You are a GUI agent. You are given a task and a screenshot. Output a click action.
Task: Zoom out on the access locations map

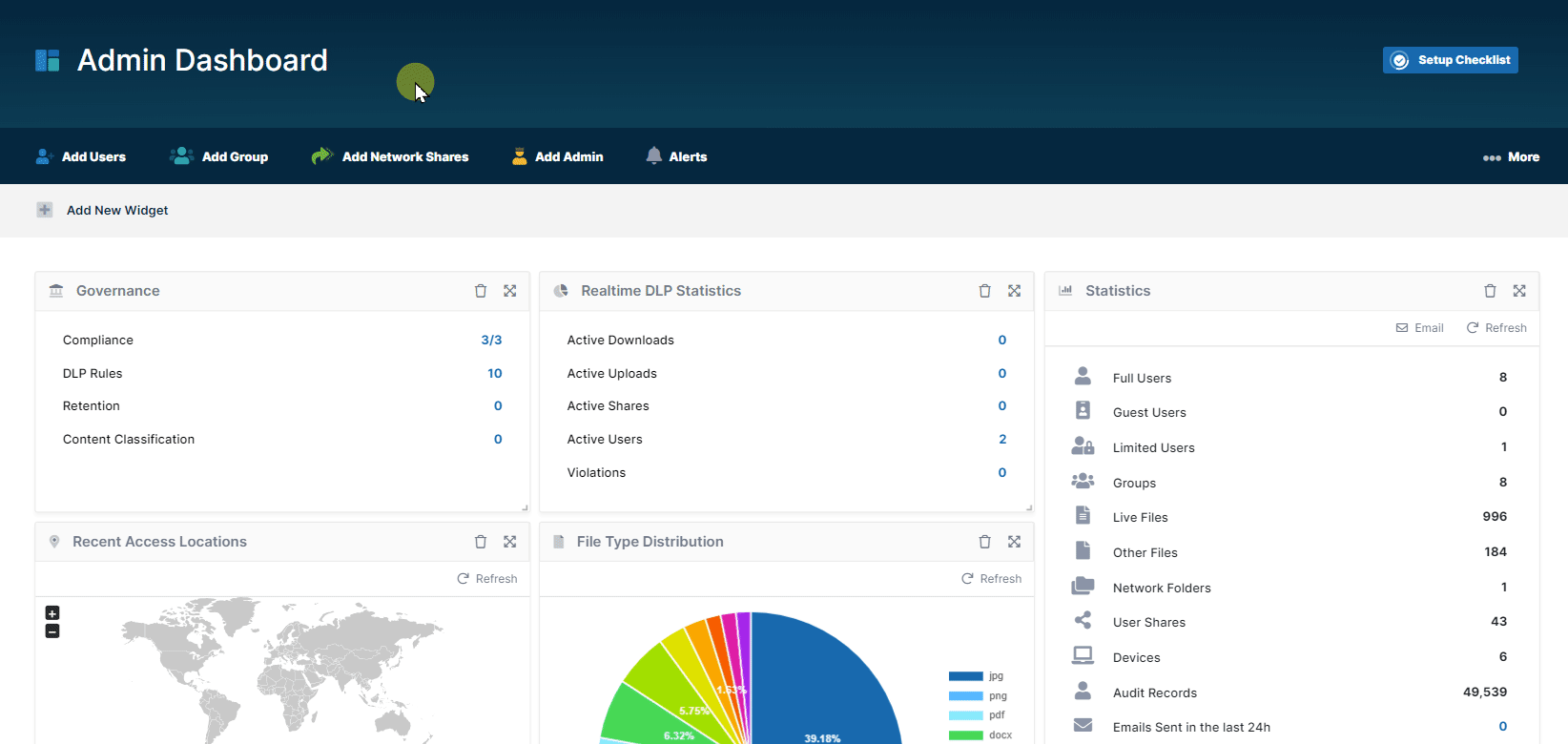(52, 631)
